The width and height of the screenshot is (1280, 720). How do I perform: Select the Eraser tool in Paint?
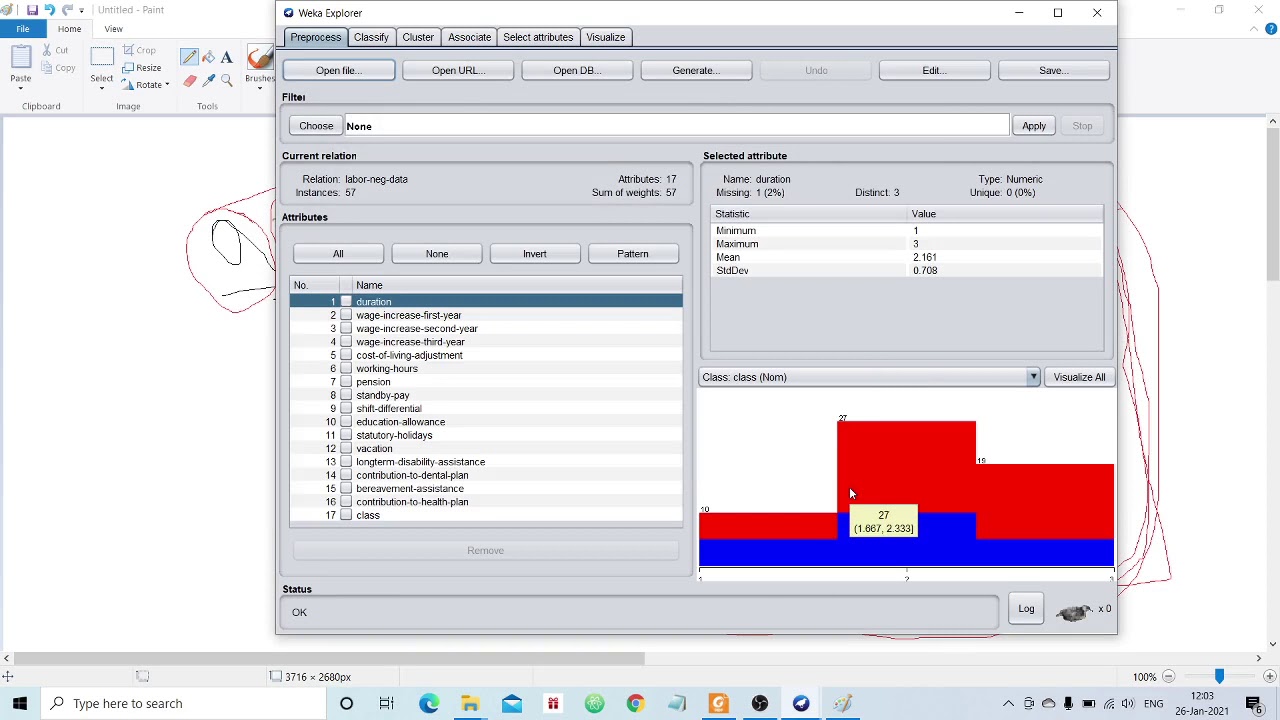(189, 80)
